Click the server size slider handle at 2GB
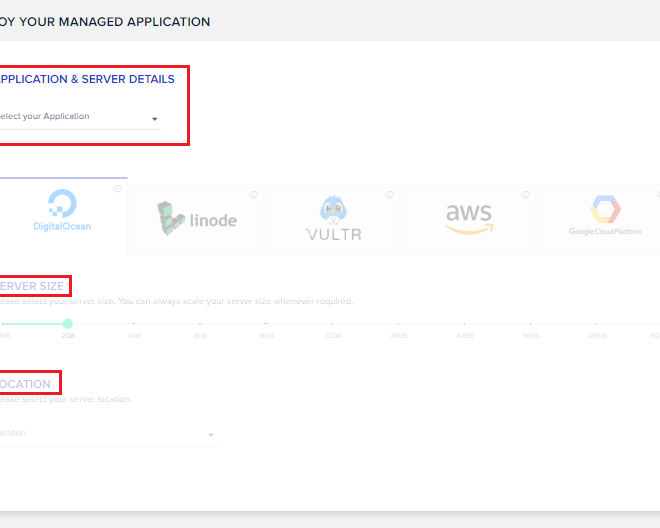The width and height of the screenshot is (660, 528). (67, 323)
